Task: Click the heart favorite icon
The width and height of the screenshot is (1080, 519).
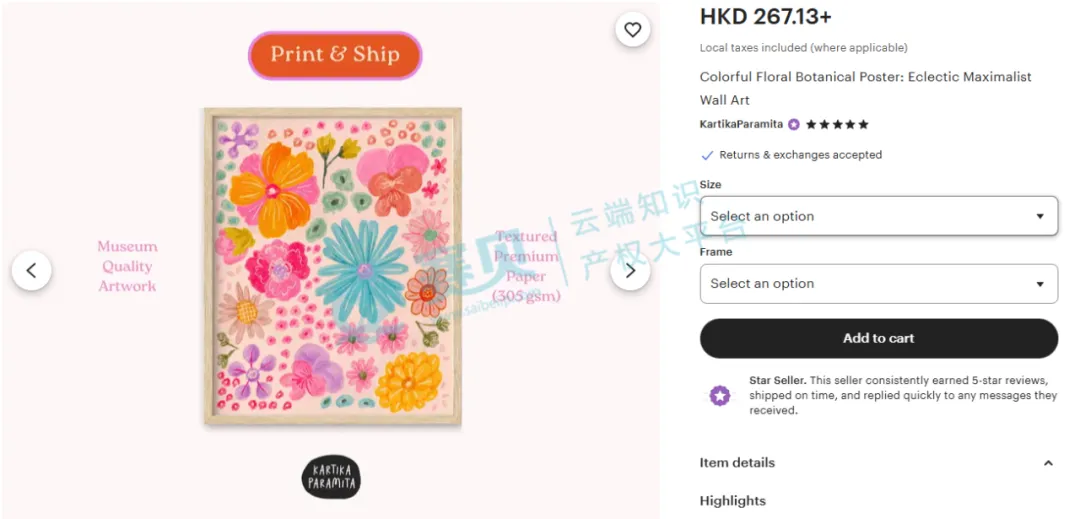Action: pos(632,30)
